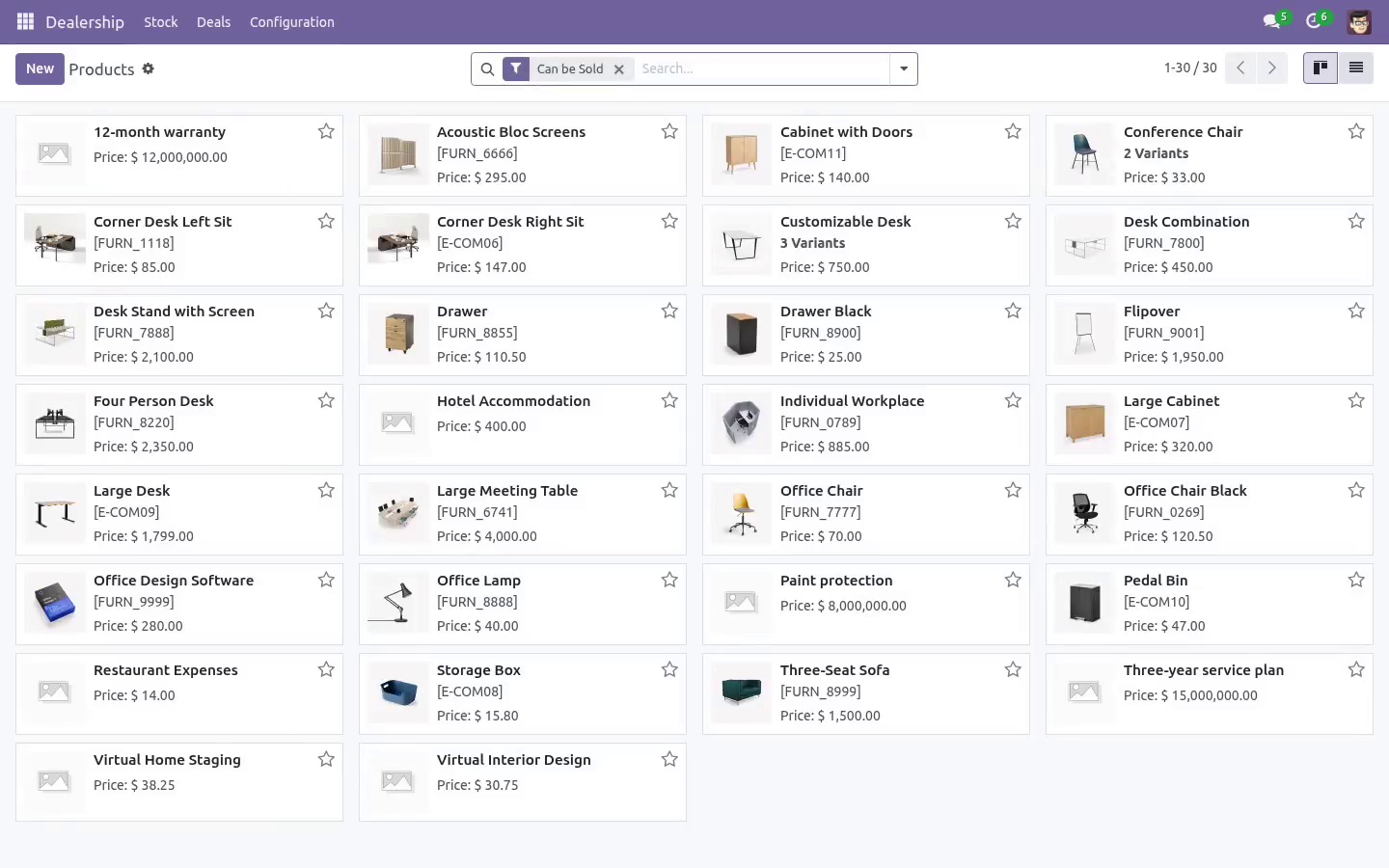Remove the Can be Sold filter

[x=619, y=68]
